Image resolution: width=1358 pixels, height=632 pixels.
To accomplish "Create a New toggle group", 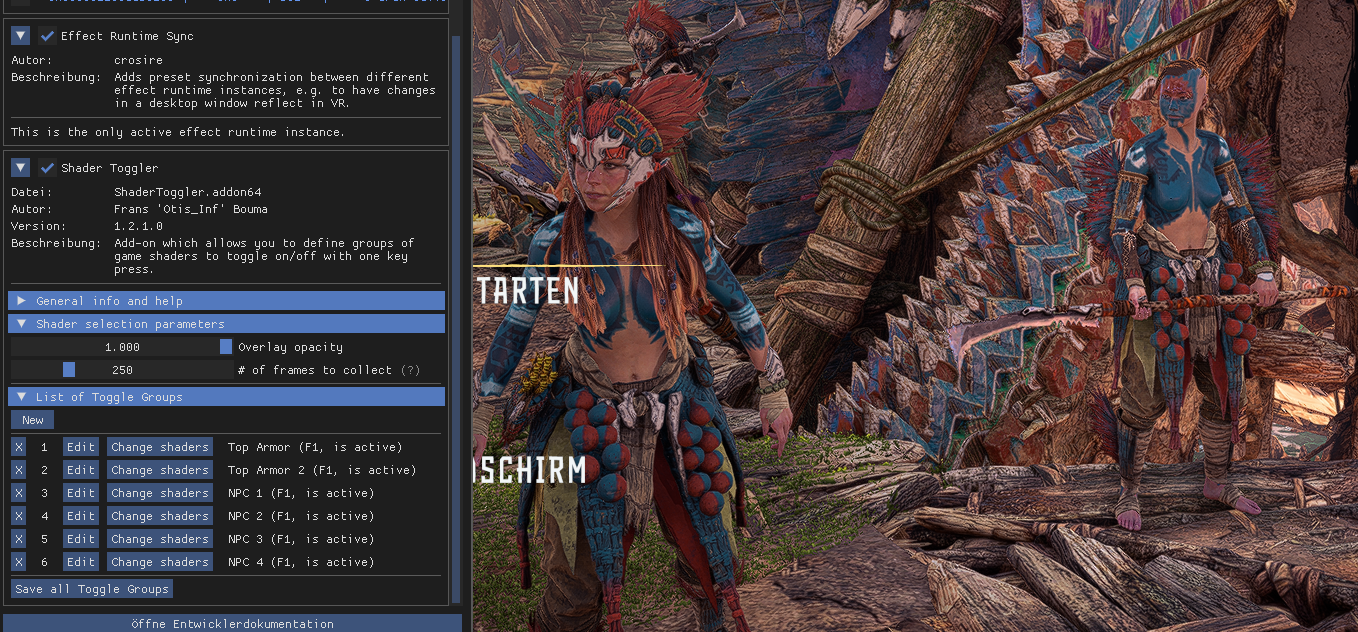I will click(x=33, y=420).
